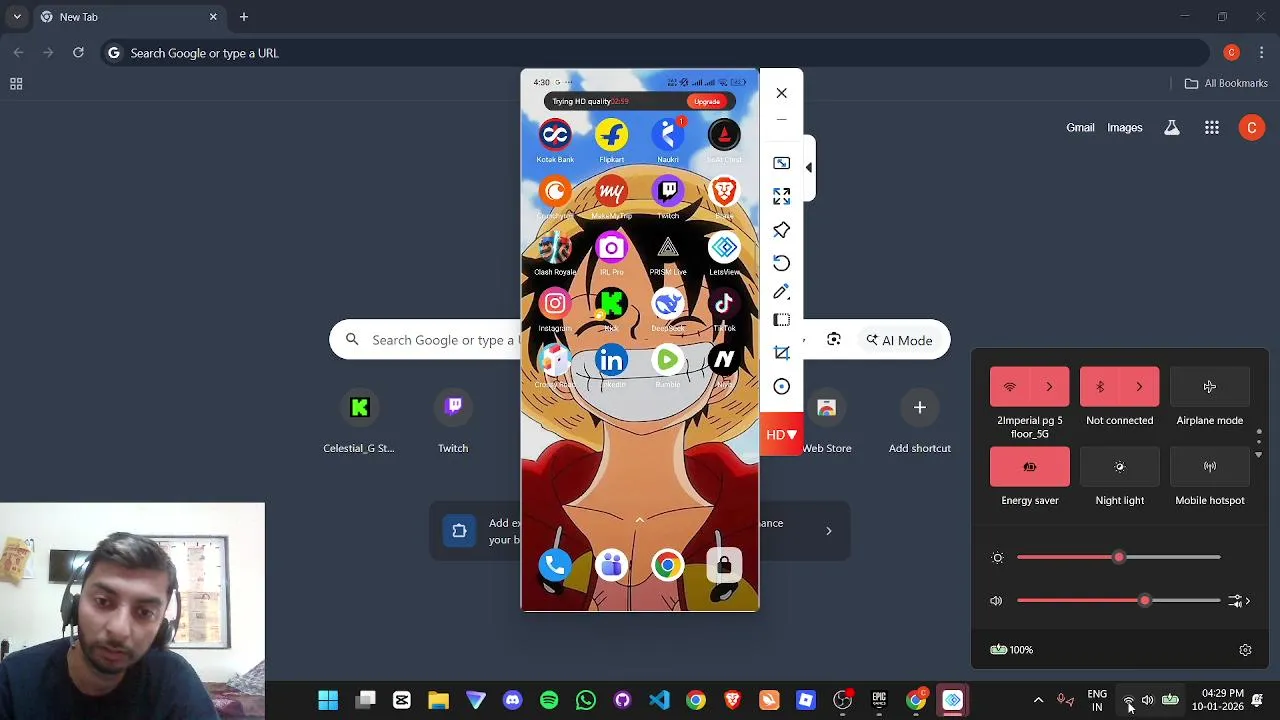Screen dimensions: 1280x720
Task: Click the Upgrade button in LetsView
Action: (x=707, y=101)
